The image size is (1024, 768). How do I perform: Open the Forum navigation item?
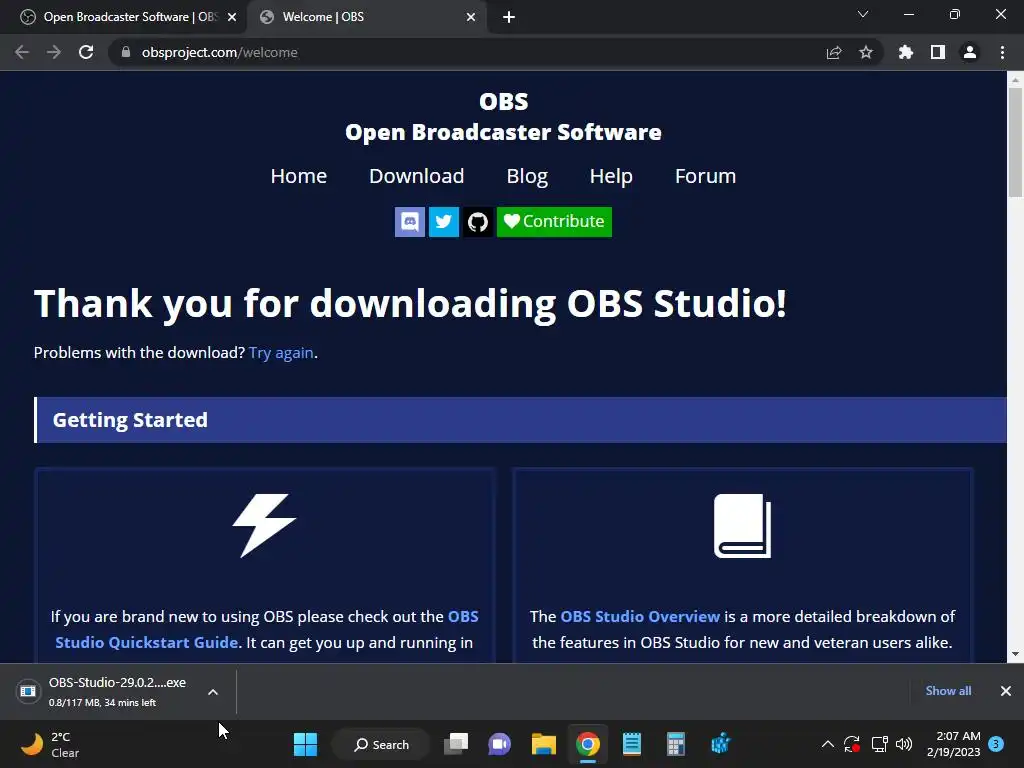click(705, 176)
